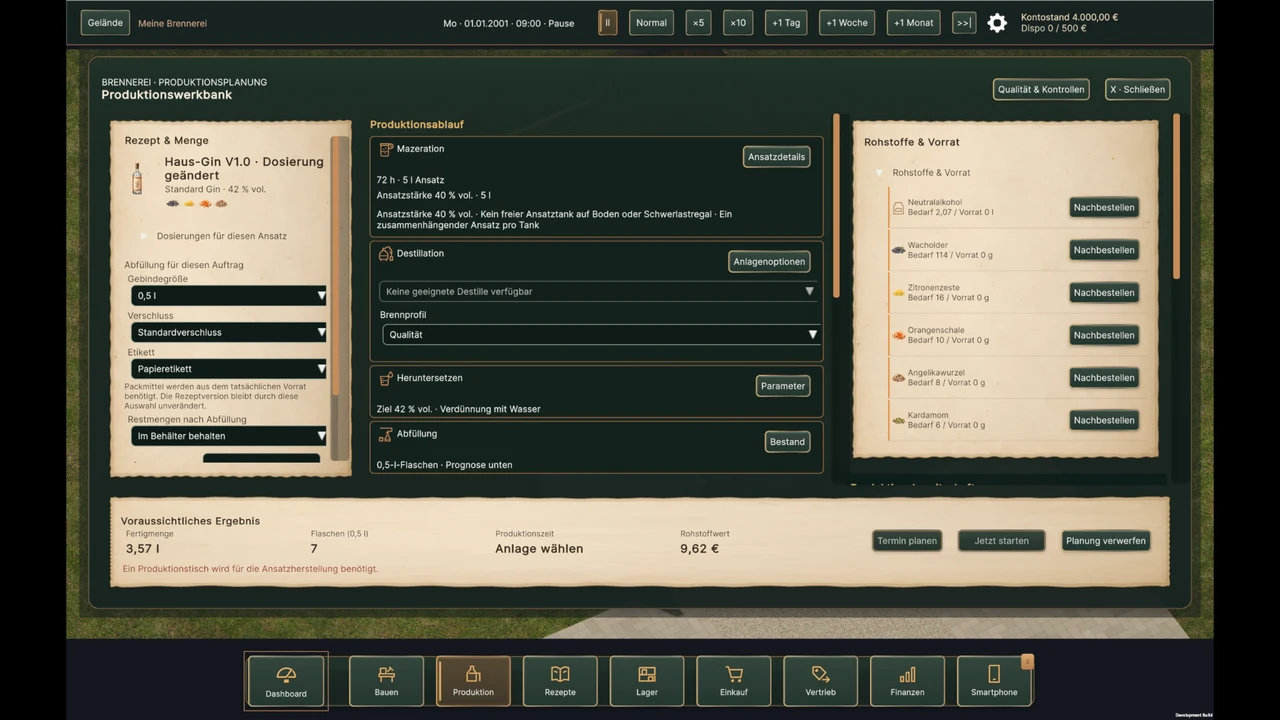Switch to the Produktion tab
Image resolution: width=1280 pixels, height=720 pixels.
click(473, 681)
